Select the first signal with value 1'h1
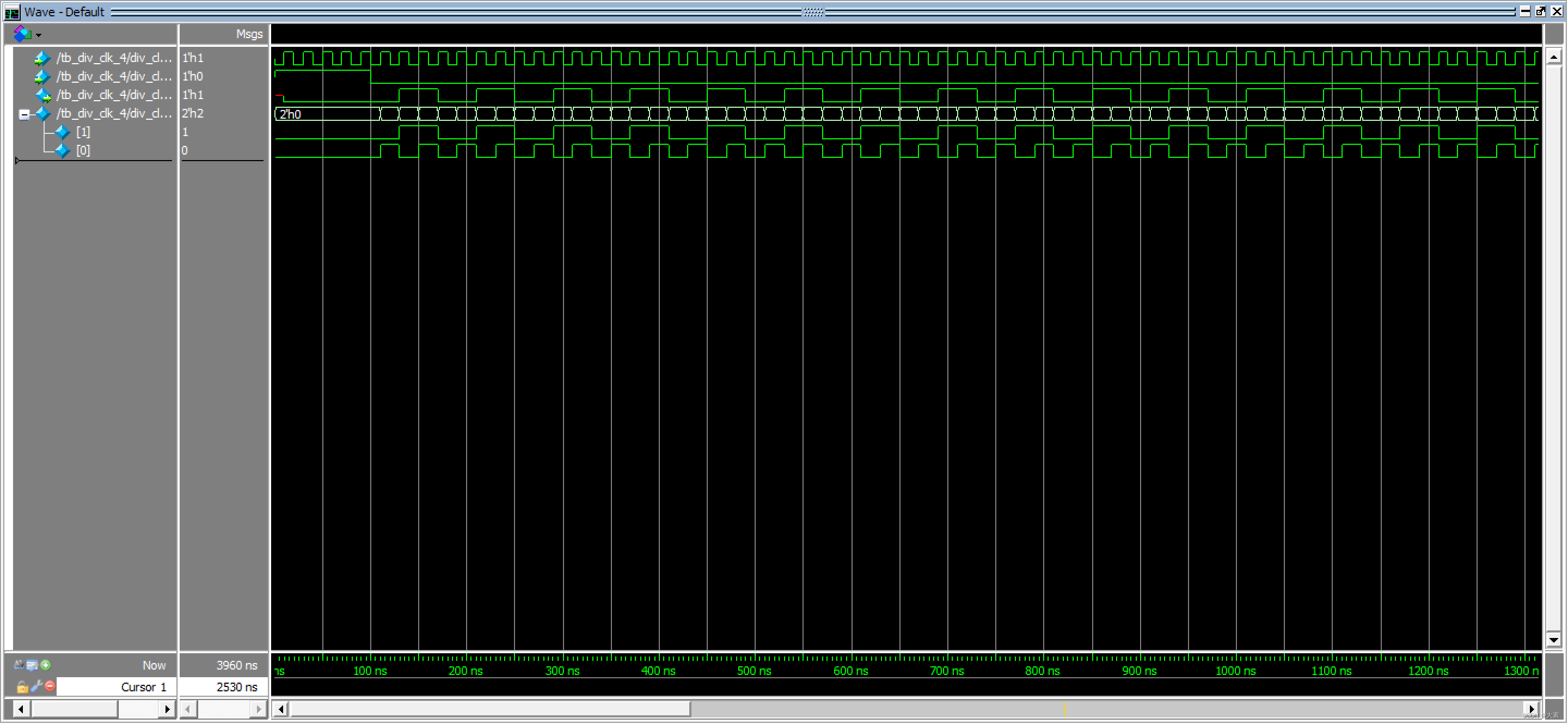The height and width of the screenshot is (724, 1568). click(114, 58)
